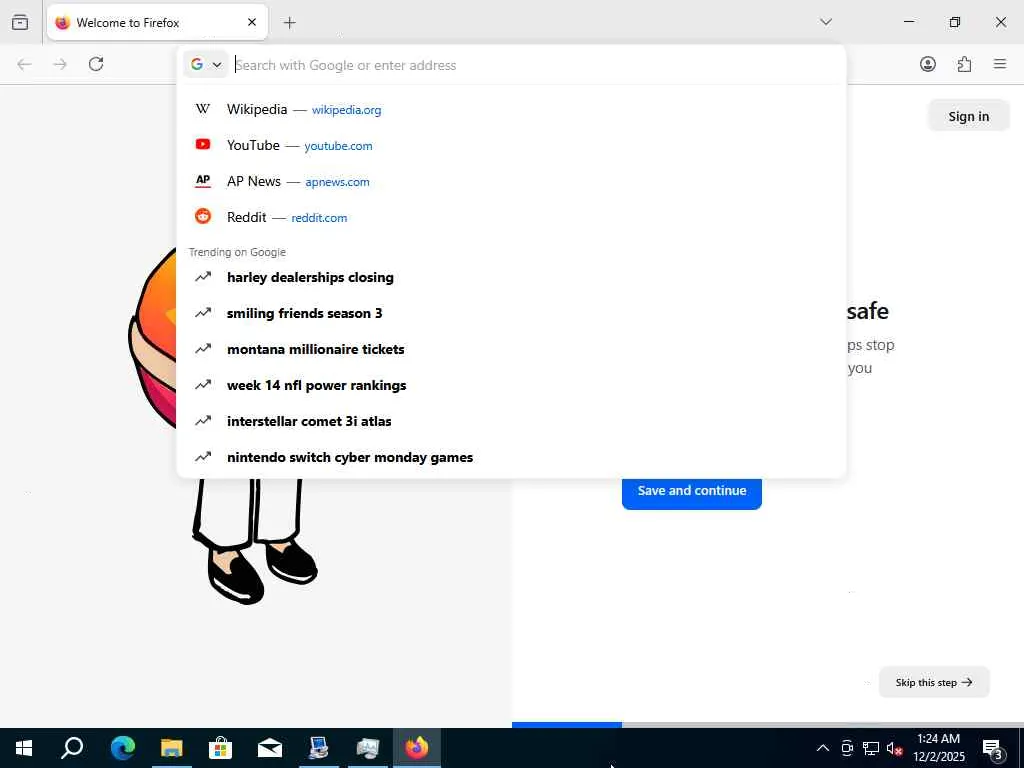Click the onboarding progress bar

coord(767,725)
